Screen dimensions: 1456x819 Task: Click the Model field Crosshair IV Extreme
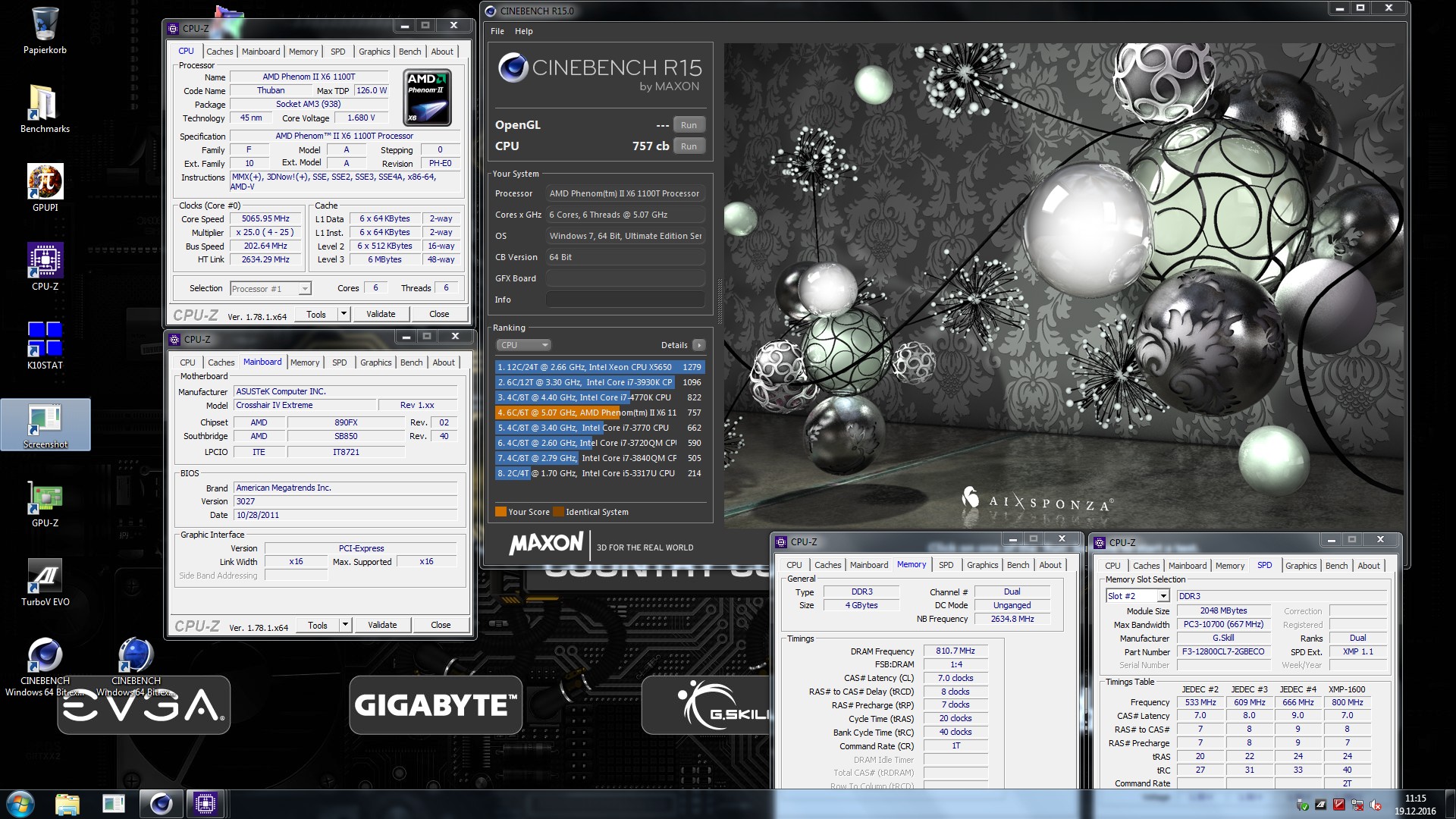(306, 405)
